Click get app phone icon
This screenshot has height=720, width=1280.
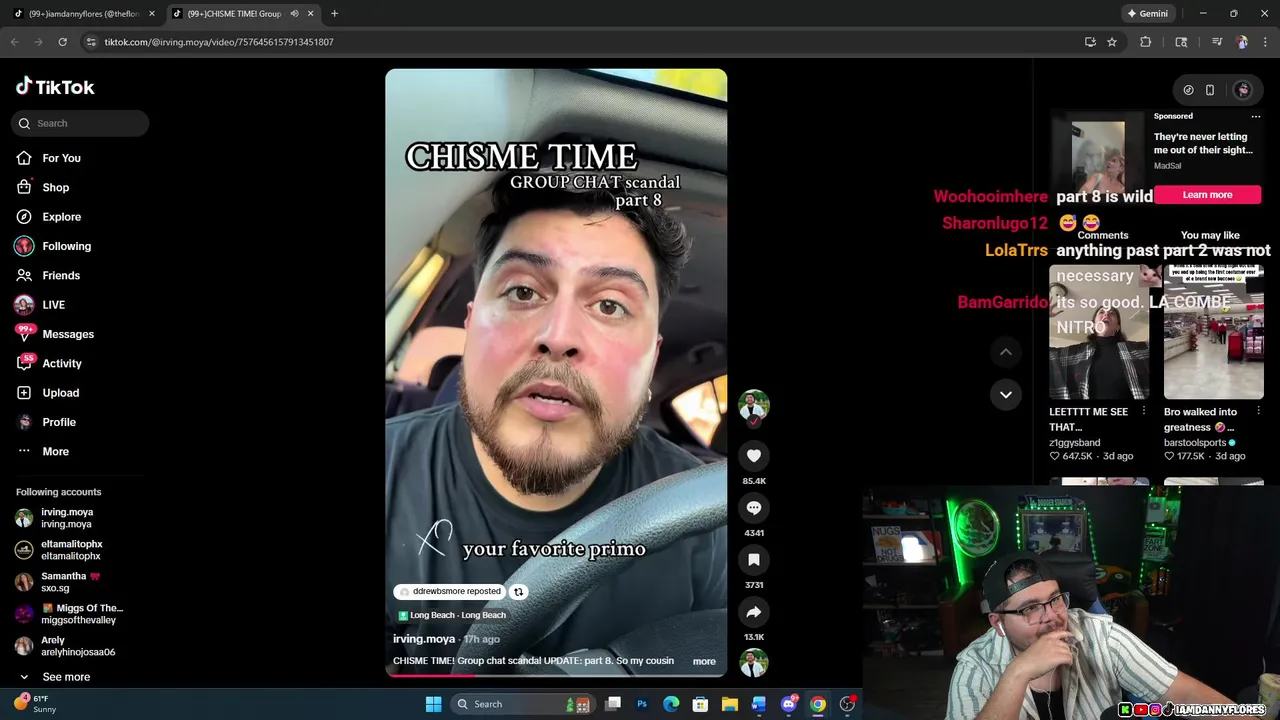1210,90
